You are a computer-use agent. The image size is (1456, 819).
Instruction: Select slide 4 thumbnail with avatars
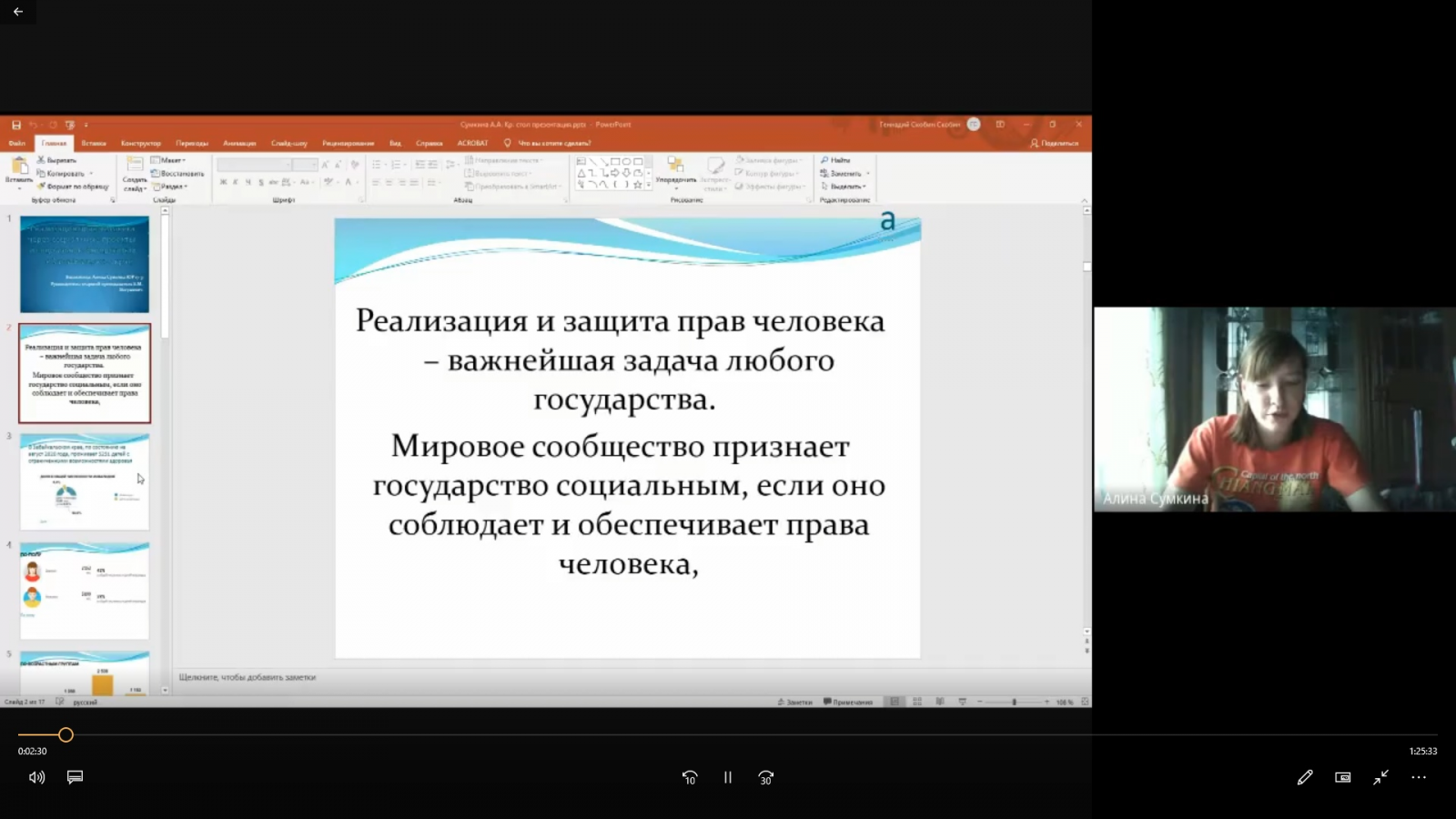coord(85,591)
